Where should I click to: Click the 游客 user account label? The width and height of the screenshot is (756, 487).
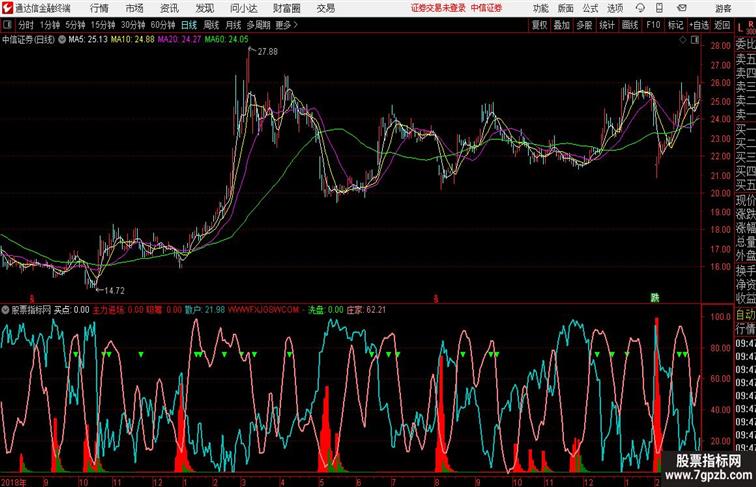click(723, 8)
